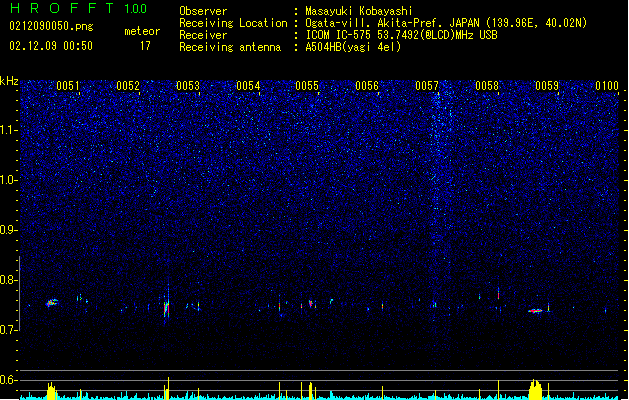The width and height of the screenshot is (629, 400).
Task: Click the 0059 time marker
Action: tap(547, 85)
